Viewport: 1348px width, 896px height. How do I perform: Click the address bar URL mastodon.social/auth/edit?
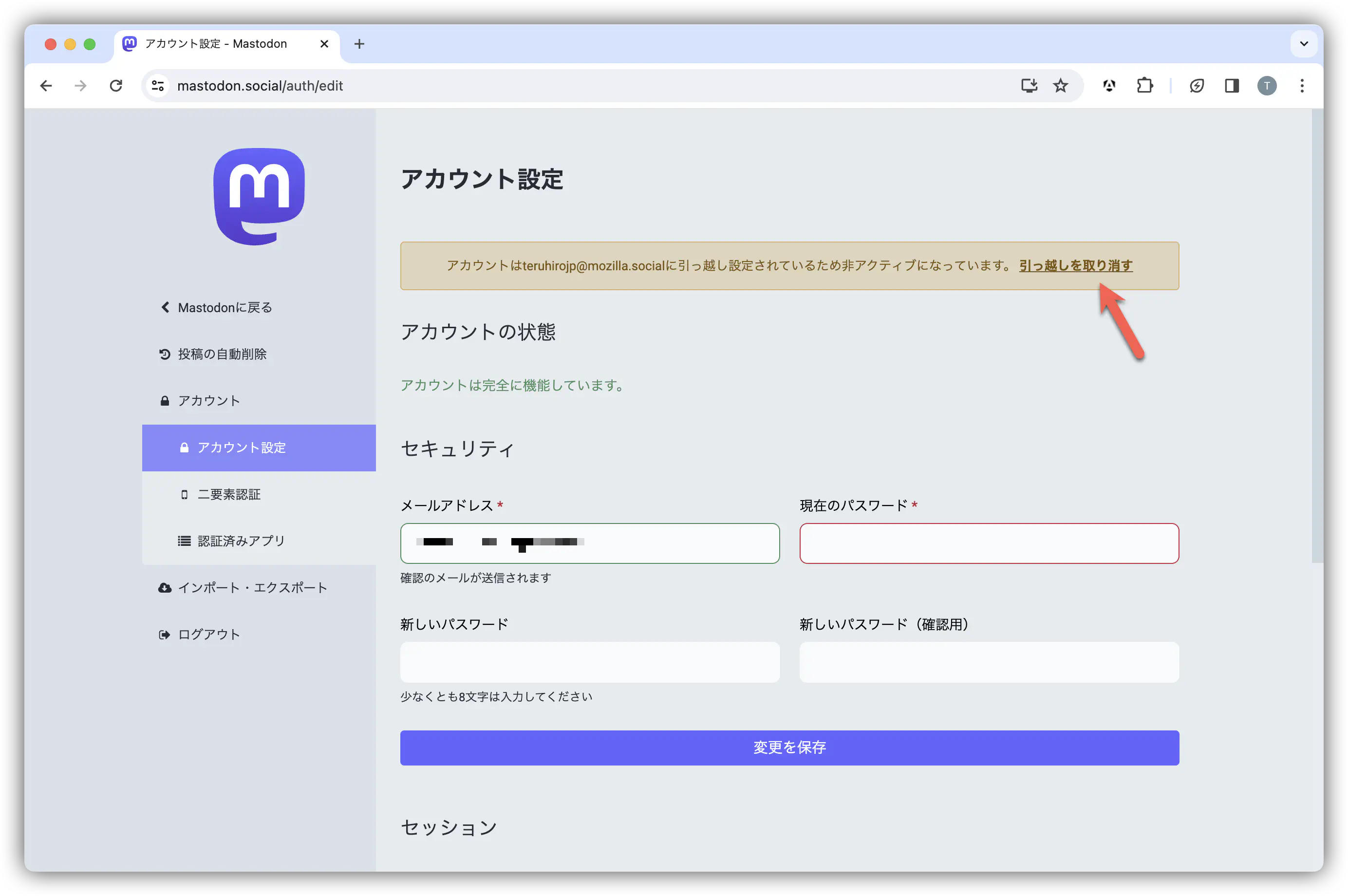260,86
